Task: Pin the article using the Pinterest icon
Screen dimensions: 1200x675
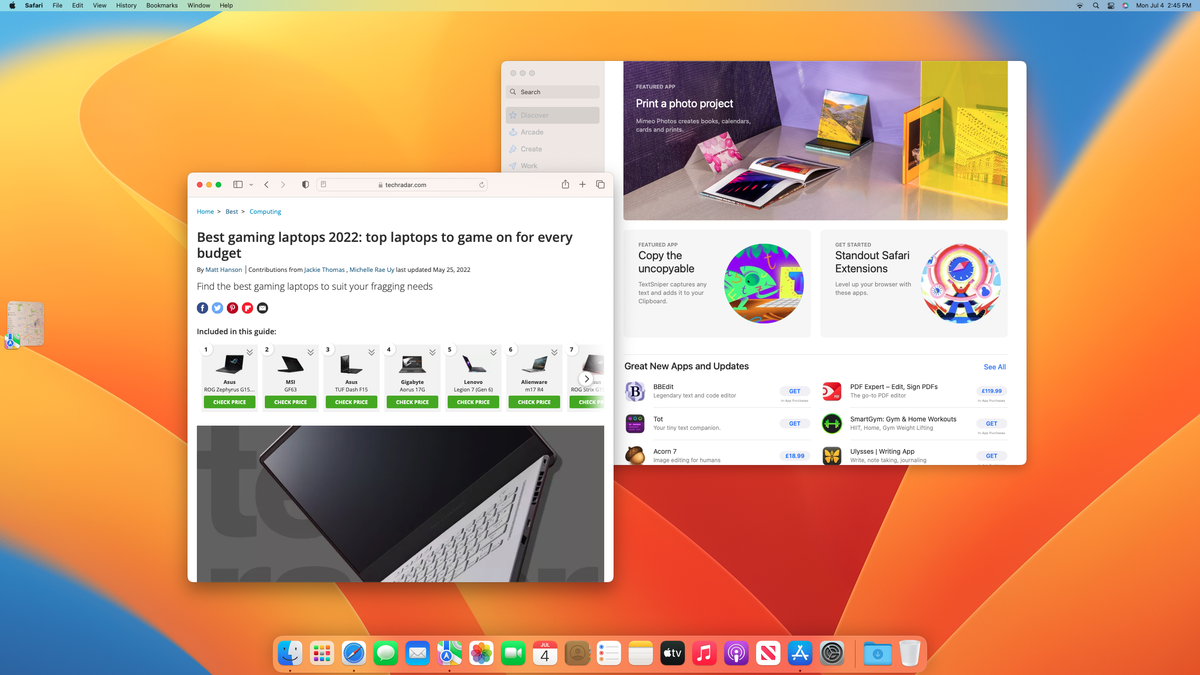Action: pos(232,307)
